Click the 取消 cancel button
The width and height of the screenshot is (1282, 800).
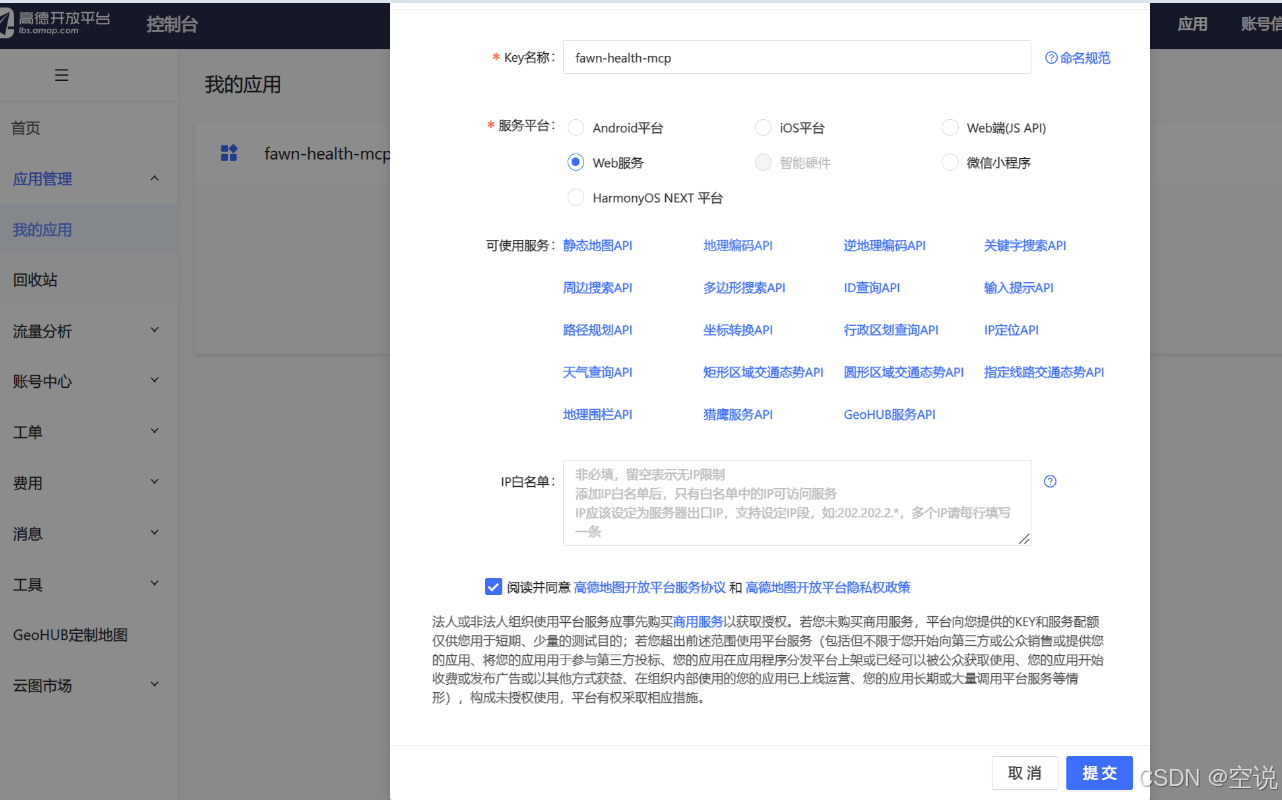(1025, 772)
